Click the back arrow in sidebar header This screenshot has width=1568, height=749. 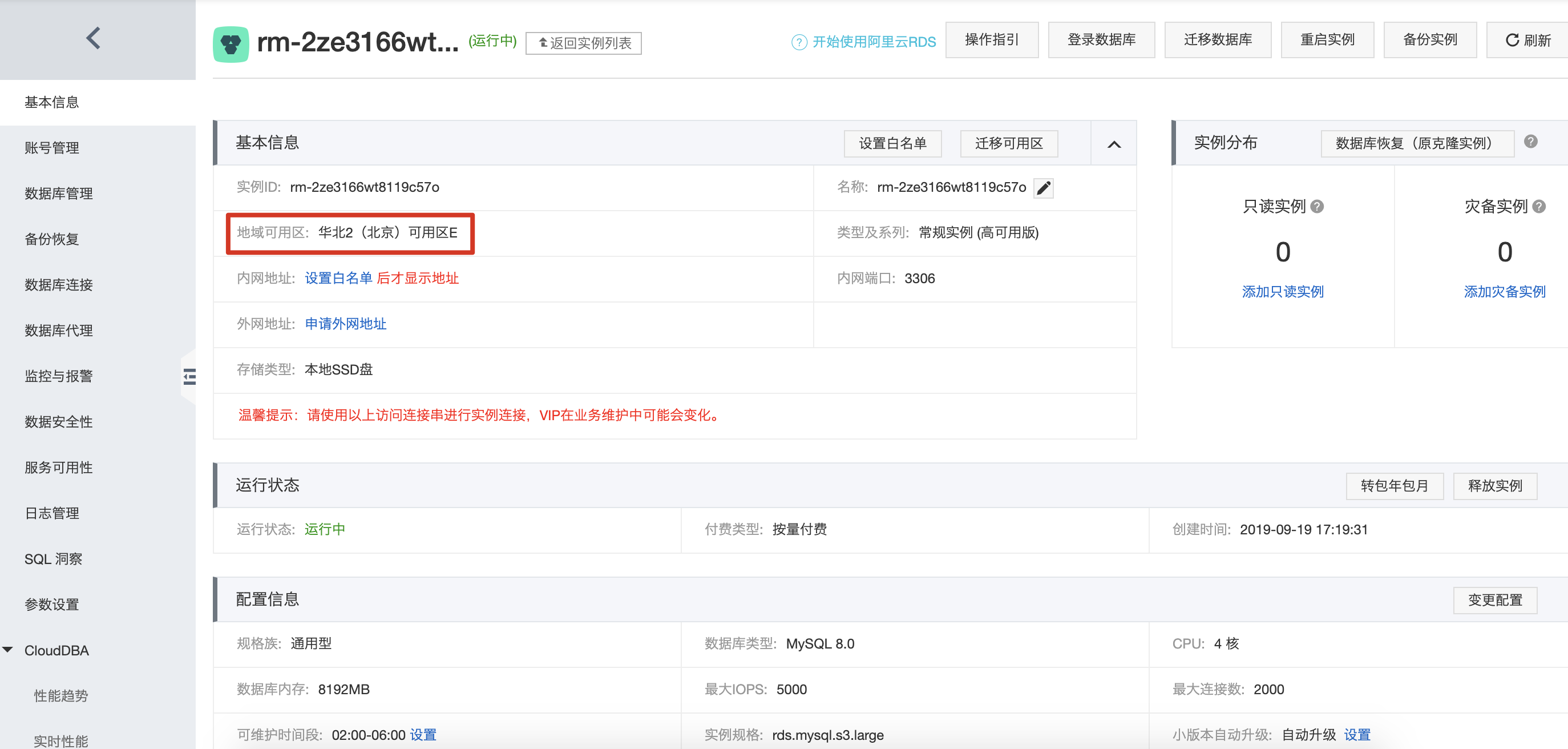(93, 38)
